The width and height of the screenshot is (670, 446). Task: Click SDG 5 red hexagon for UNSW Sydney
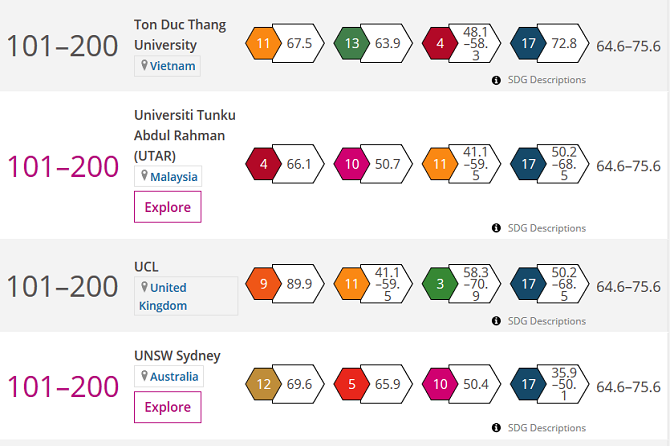pos(352,384)
